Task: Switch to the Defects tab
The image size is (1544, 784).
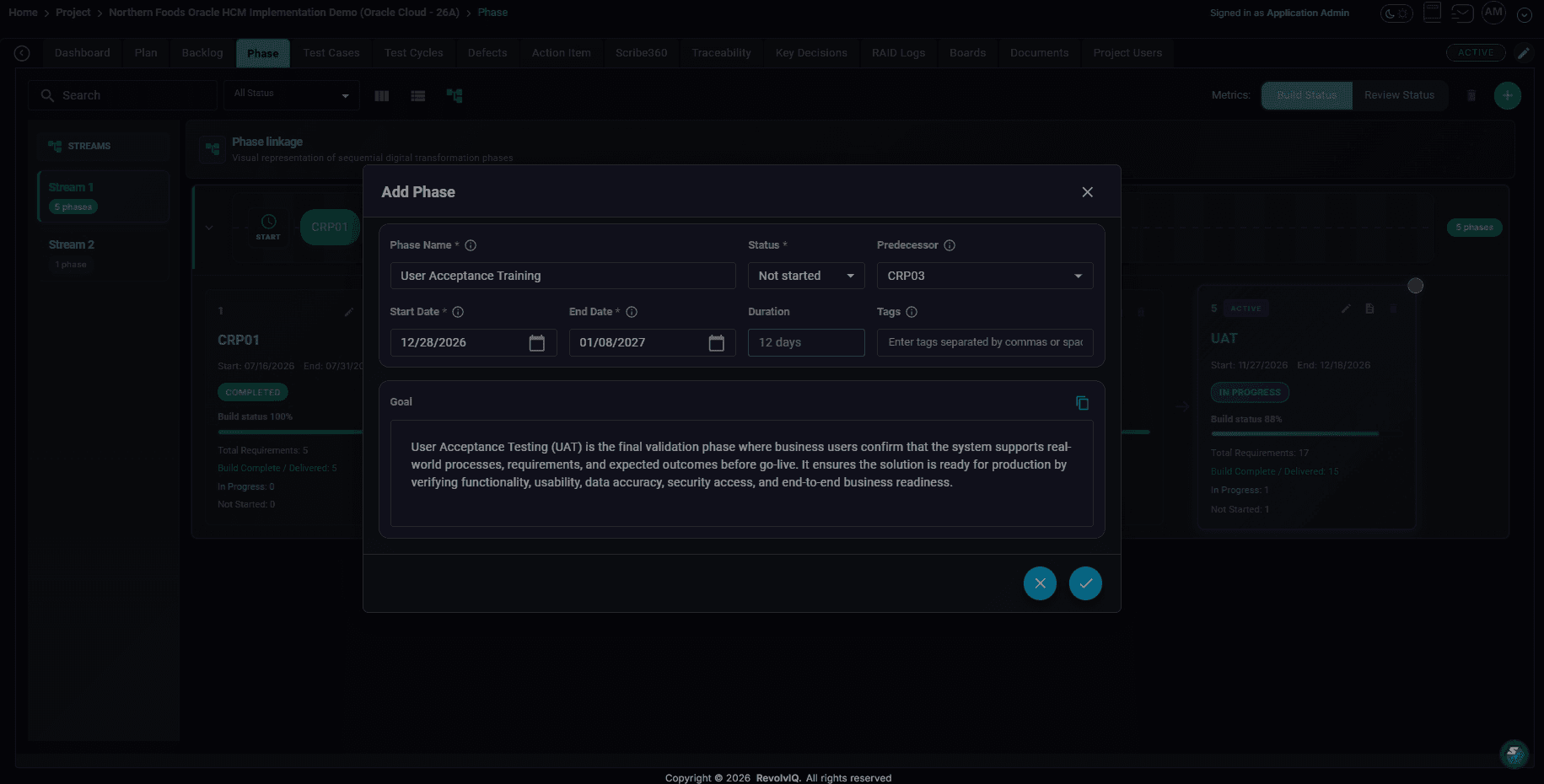Action: tap(487, 52)
